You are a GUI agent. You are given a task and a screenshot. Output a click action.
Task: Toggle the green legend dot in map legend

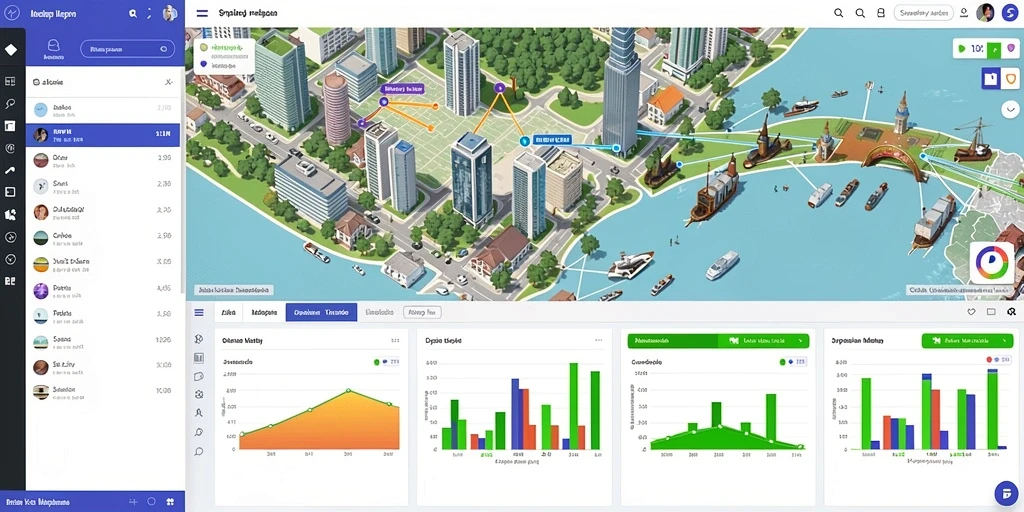pos(204,48)
